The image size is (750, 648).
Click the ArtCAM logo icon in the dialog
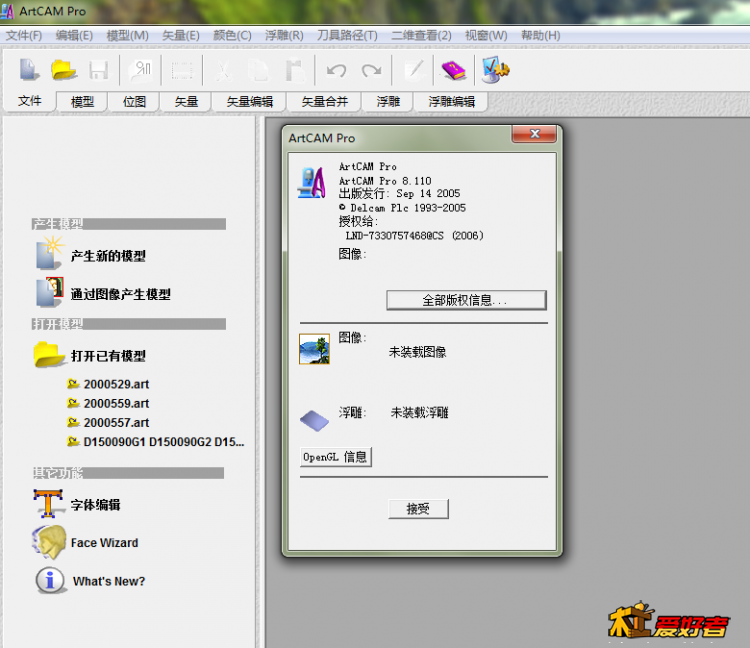(312, 182)
